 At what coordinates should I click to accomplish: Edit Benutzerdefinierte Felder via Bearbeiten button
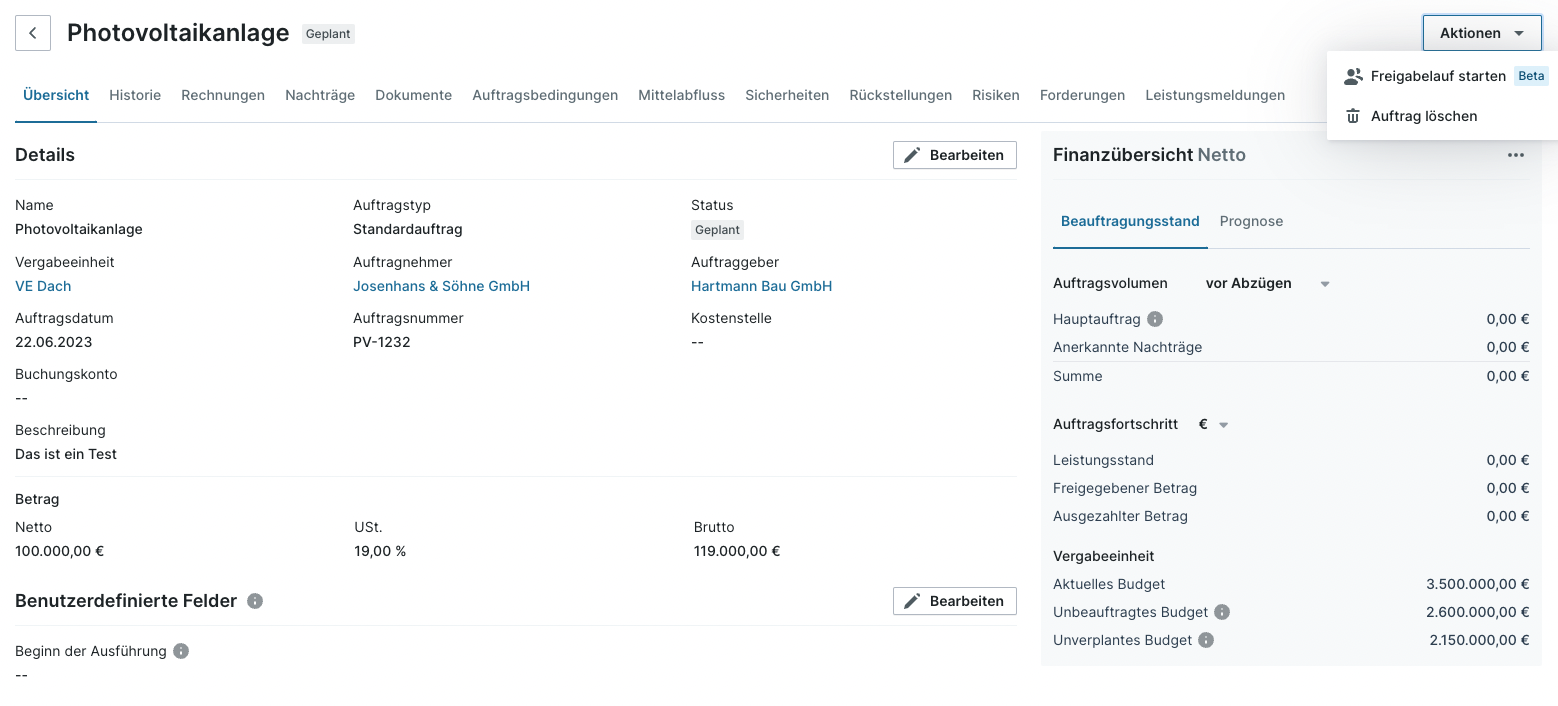pyautogui.click(x=954, y=601)
